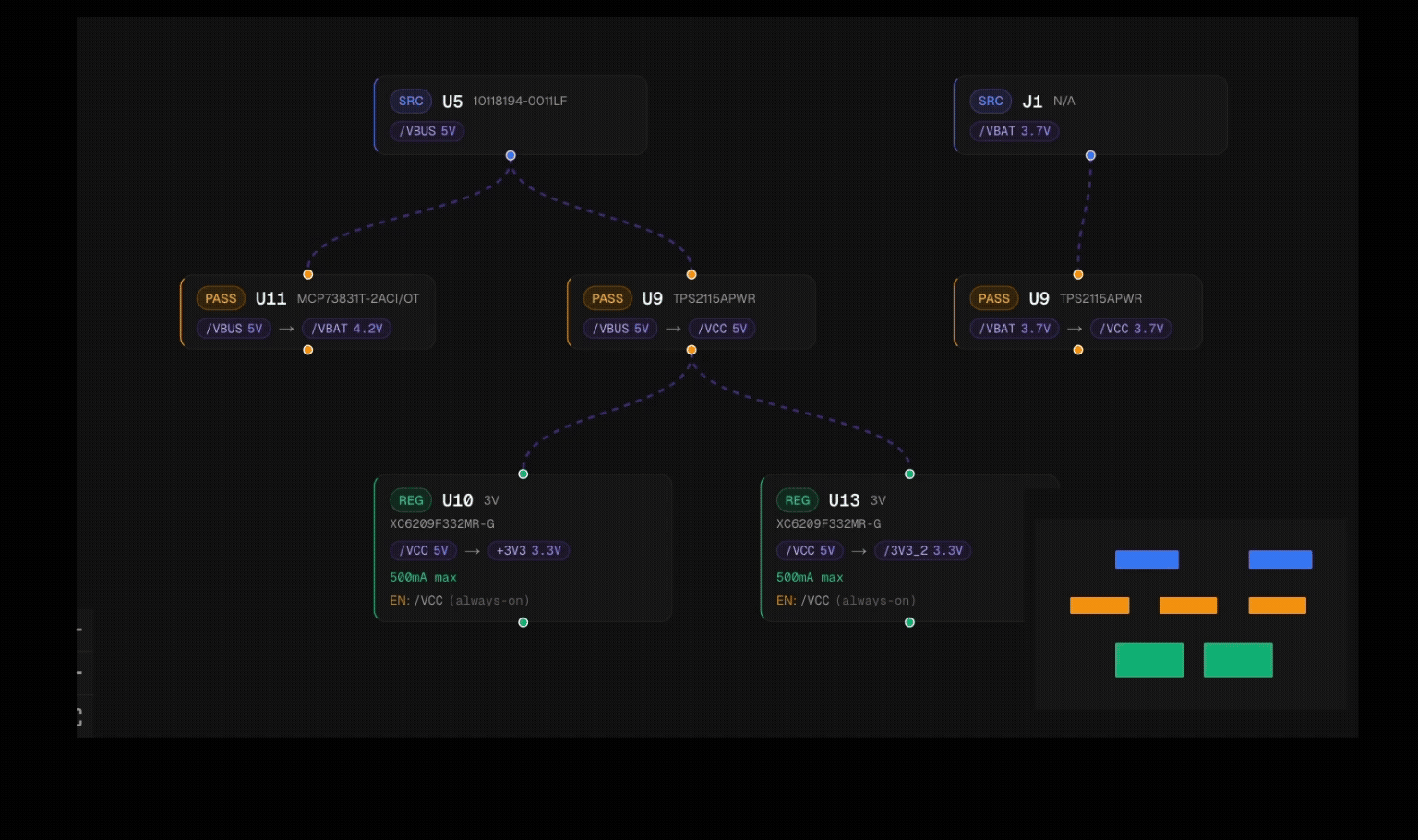The image size is (1418, 840).
Task: Click the +3V3 3.3V net label on U10
Action: click(528, 551)
